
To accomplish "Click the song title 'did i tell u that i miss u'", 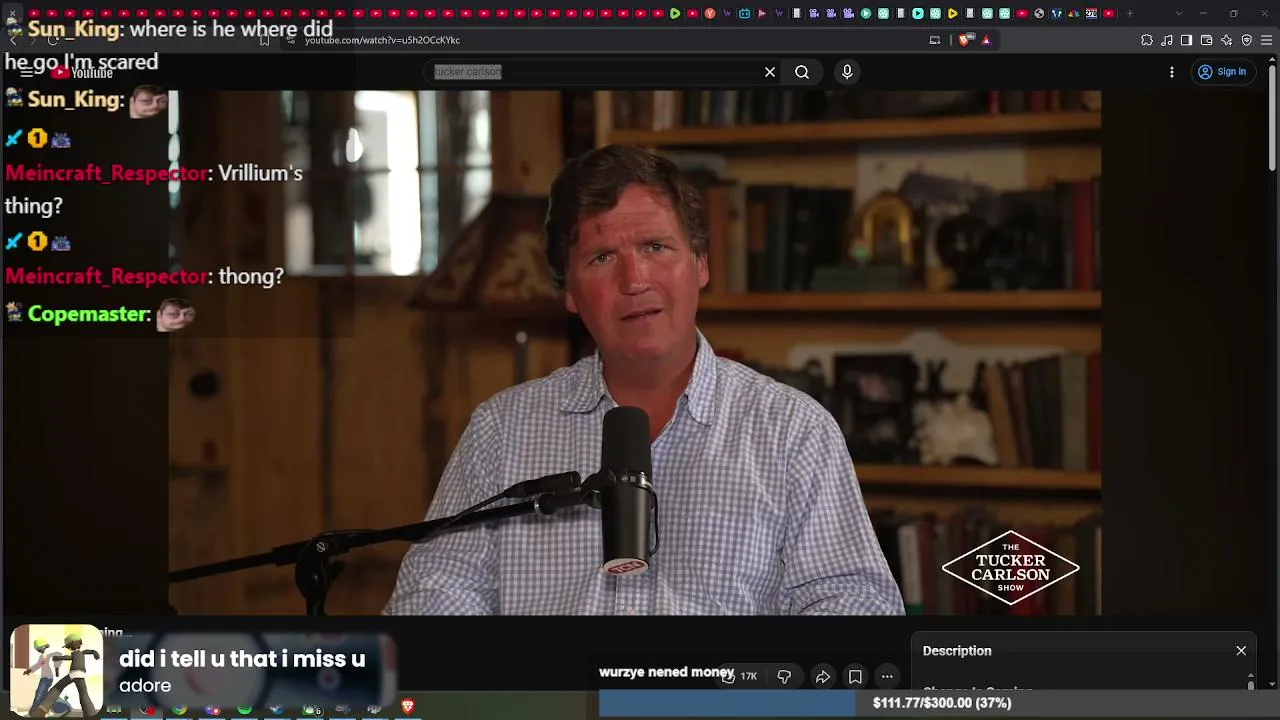I will tap(242, 659).
